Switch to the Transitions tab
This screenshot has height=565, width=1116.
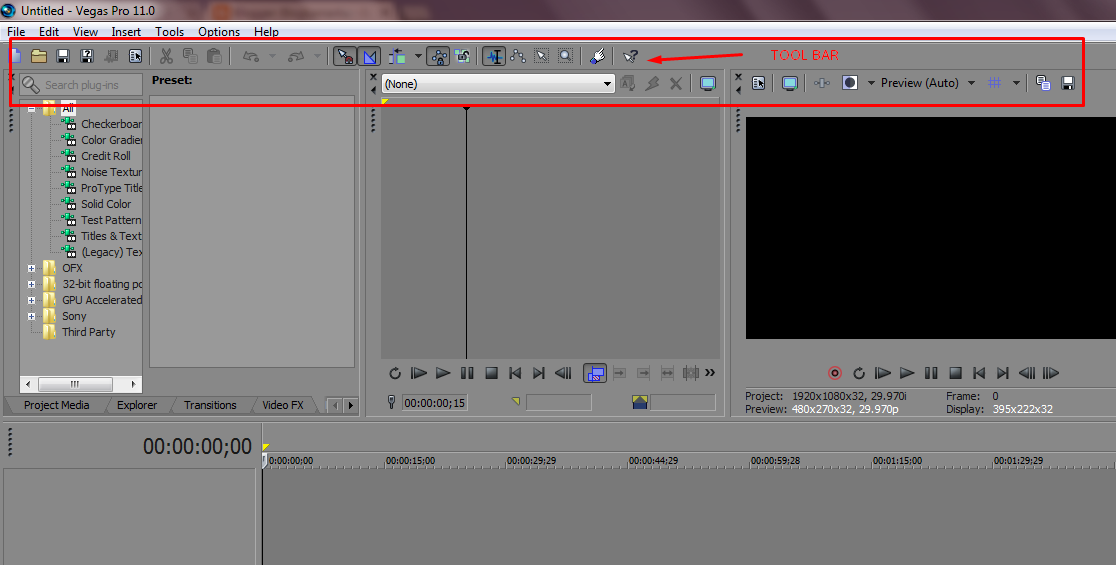click(210, 405)
